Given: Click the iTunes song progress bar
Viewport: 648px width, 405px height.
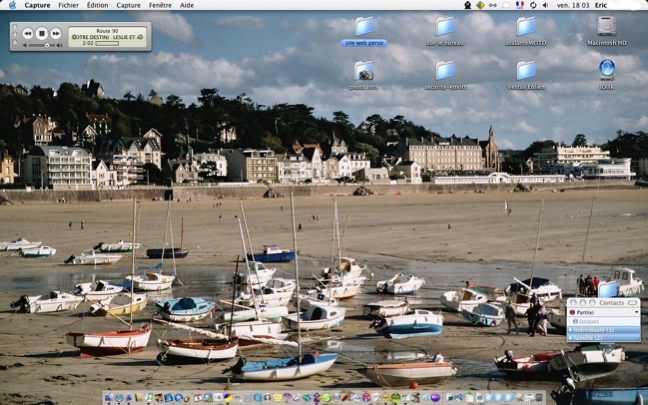Looking at the screenshot, I should pos(107,43).
